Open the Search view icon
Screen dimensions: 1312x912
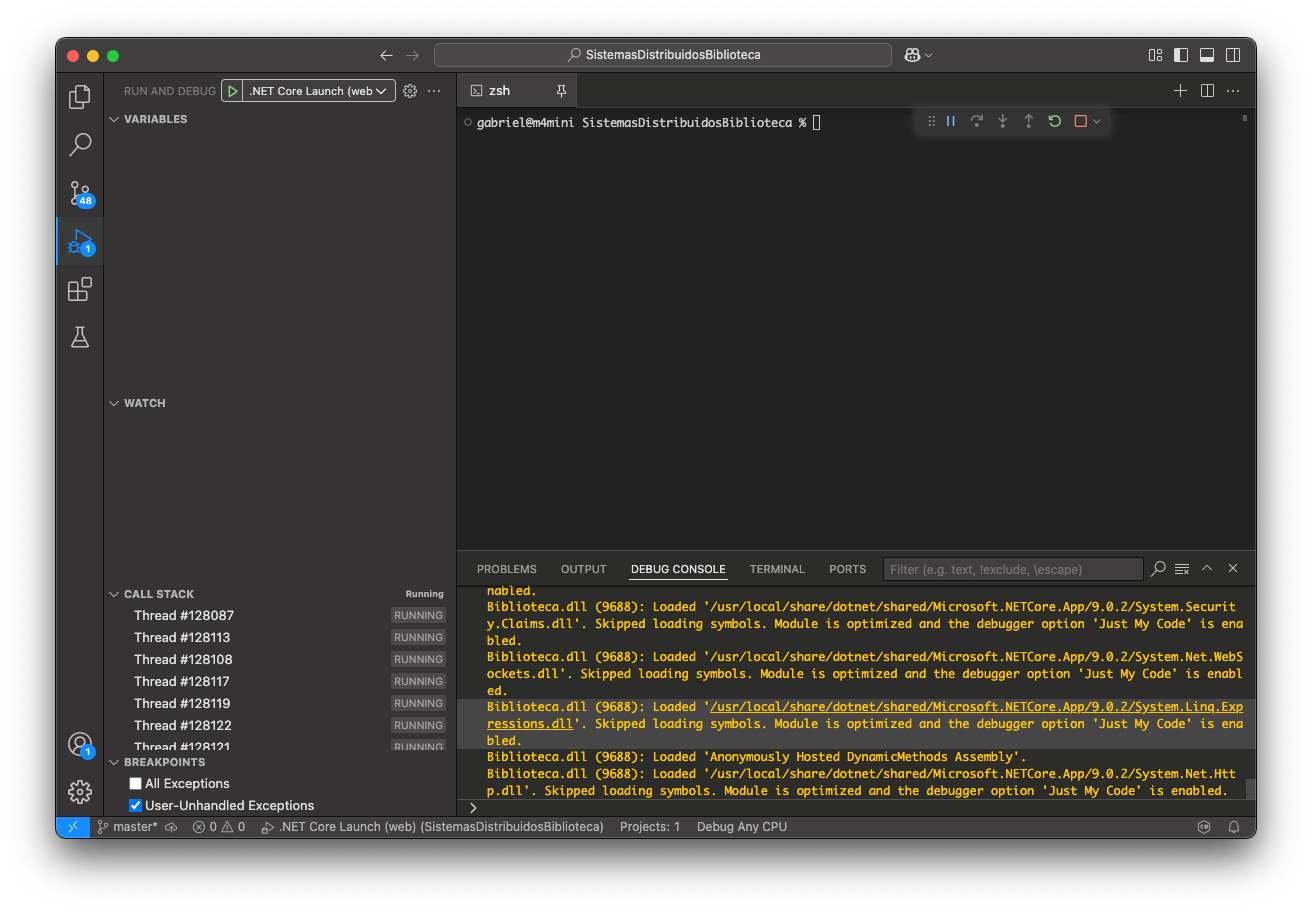[80, 145]
